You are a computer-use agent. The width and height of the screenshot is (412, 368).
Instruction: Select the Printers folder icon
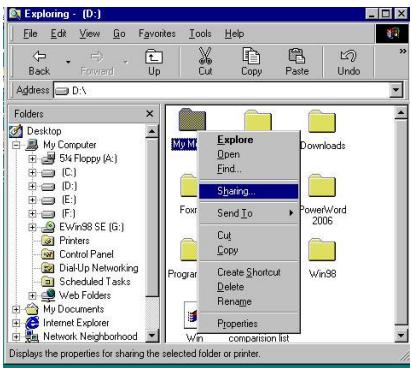[x=48, y=241]
